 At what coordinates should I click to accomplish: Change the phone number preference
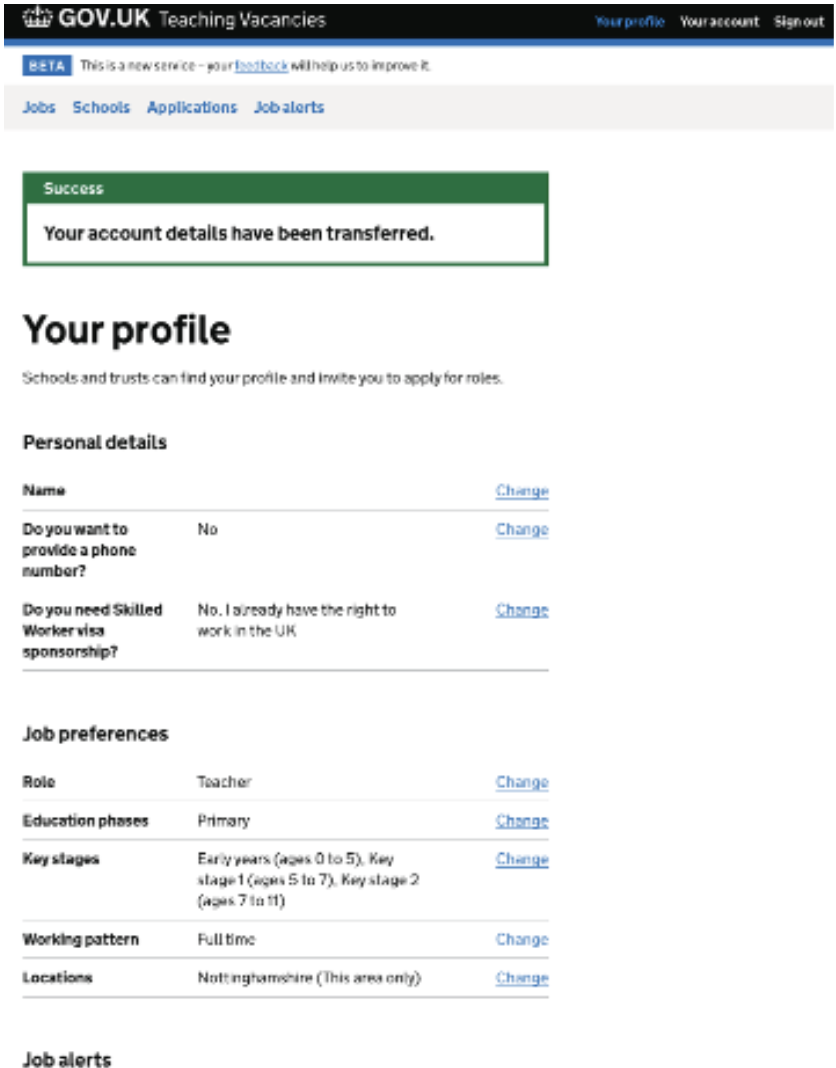[x=521, y=530]
